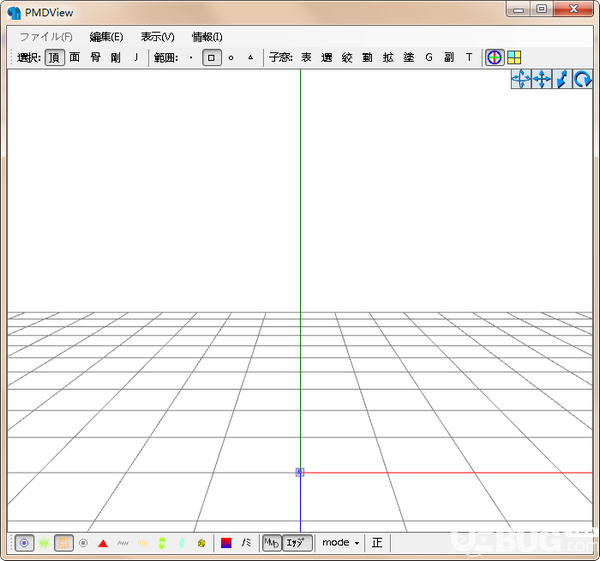Viewport: 600px width, 561px height.
Task: Open the 表 sub-window
Action: click(306, 58)
